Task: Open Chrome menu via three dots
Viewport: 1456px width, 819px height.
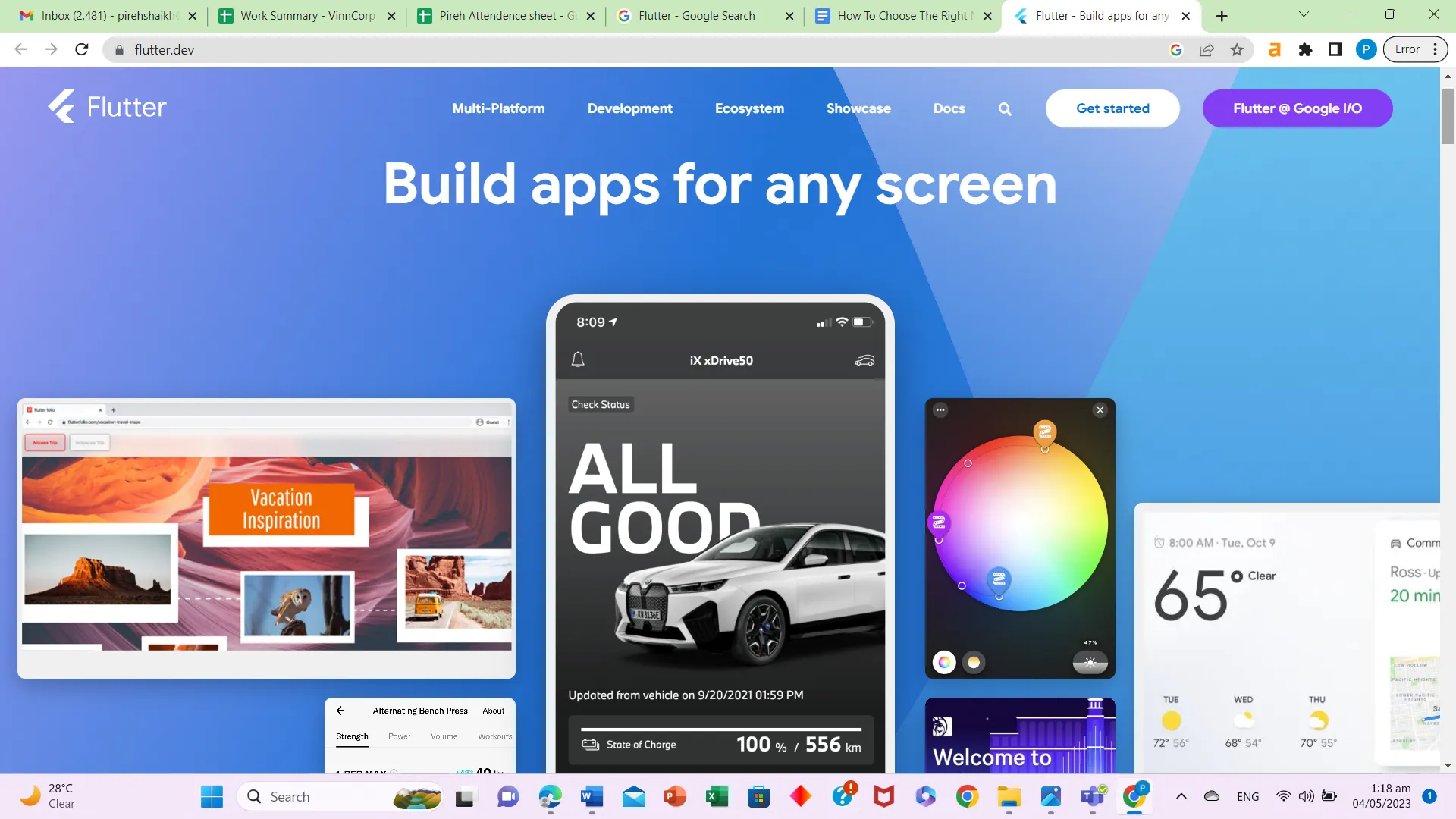Action: (x=1436, y=50)
